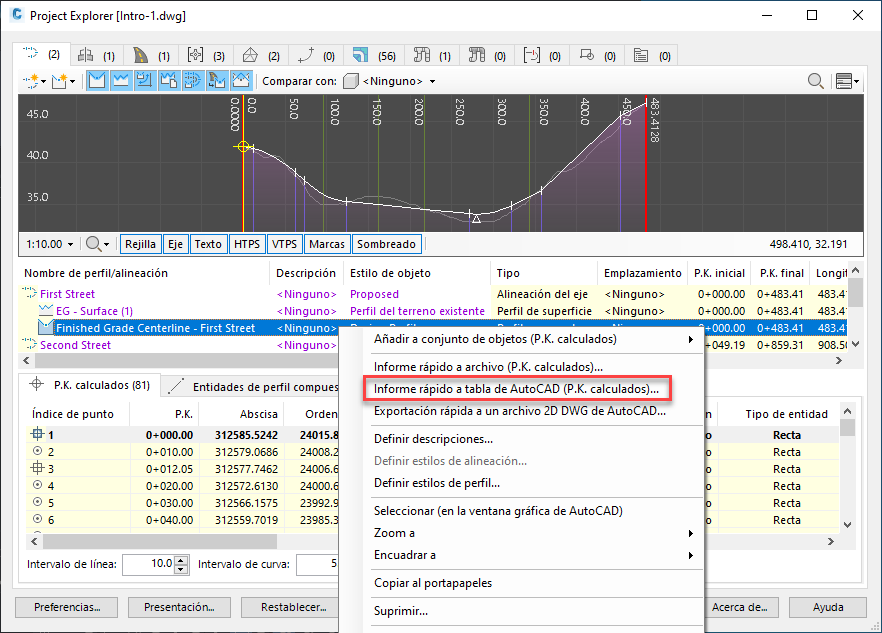Image resolution: width=882 pixels, height=633 pixels.
Task: Click the Preferencias button
Action: pos(68,606)
